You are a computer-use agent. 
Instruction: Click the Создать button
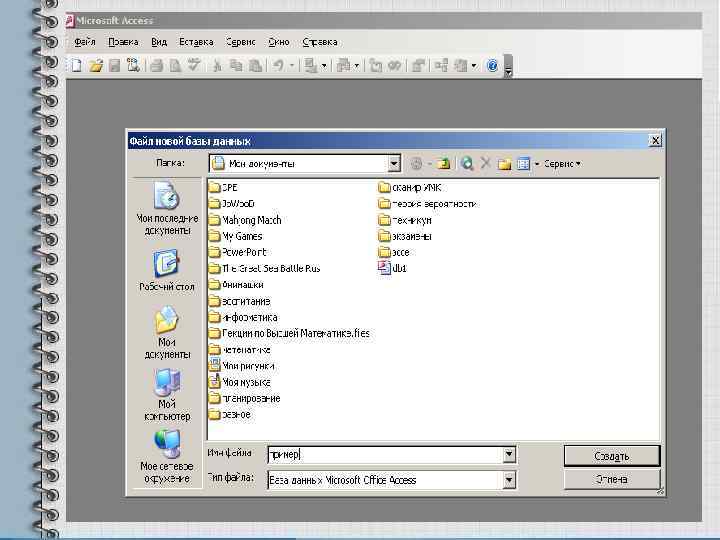click(612, 456)
